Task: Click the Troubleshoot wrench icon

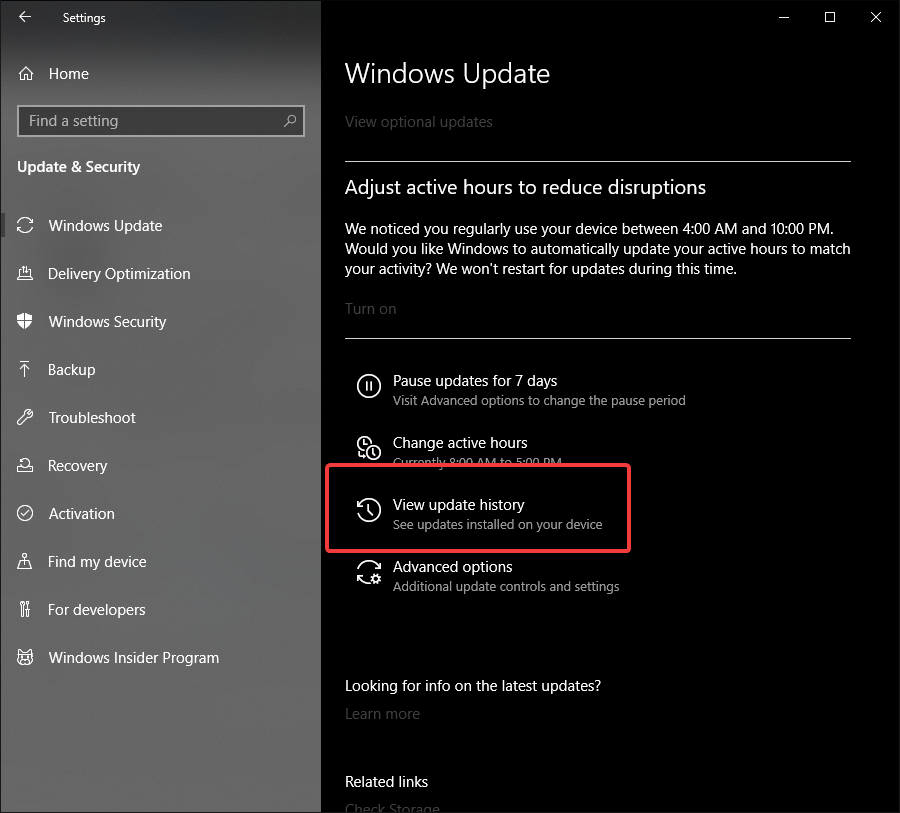Action: [x=25, y=417]
